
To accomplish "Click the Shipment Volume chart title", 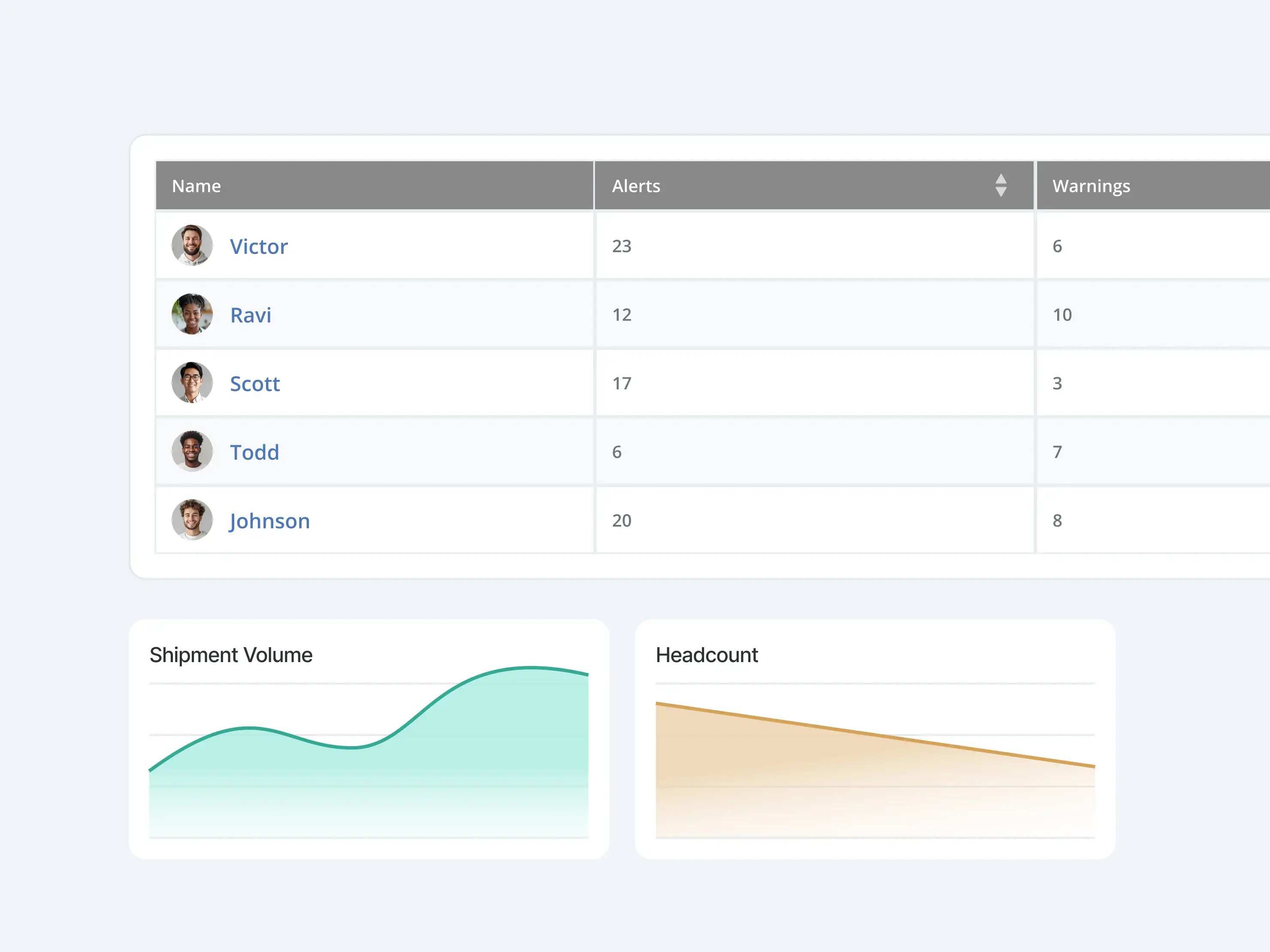I will click(231, 655).
